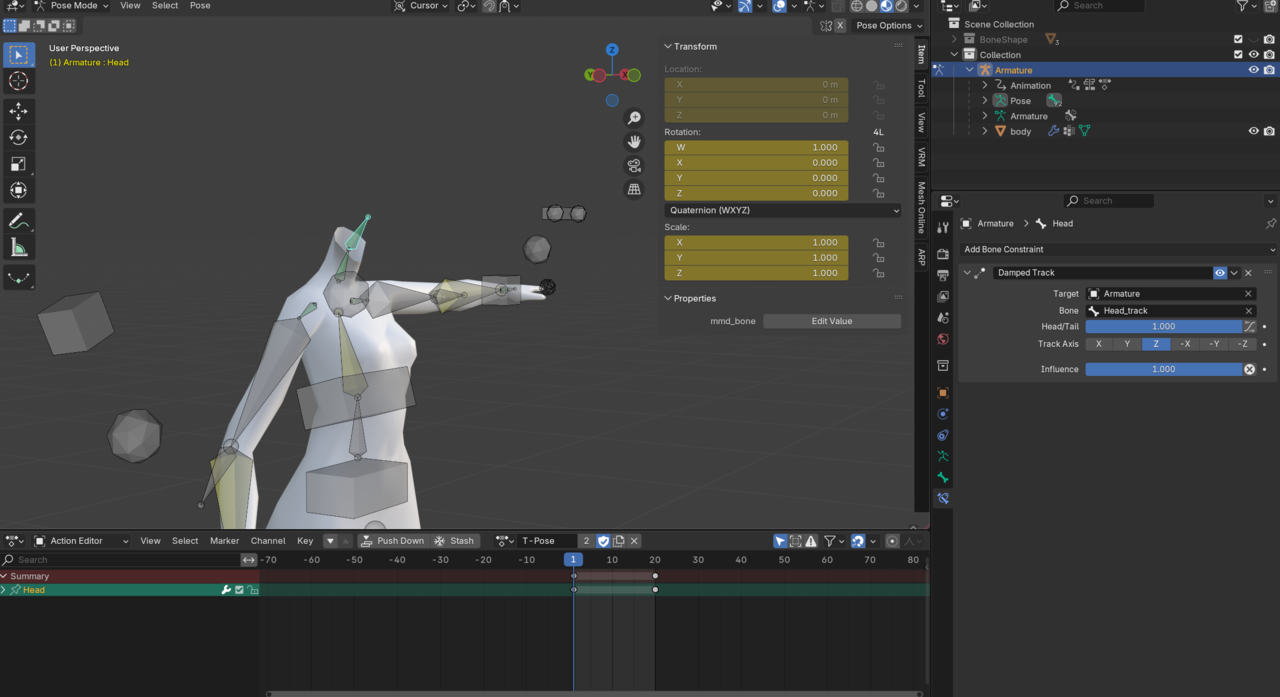Activate the Move tool
The width and height of the screenshot is (1280, 697).
(18, 112)
